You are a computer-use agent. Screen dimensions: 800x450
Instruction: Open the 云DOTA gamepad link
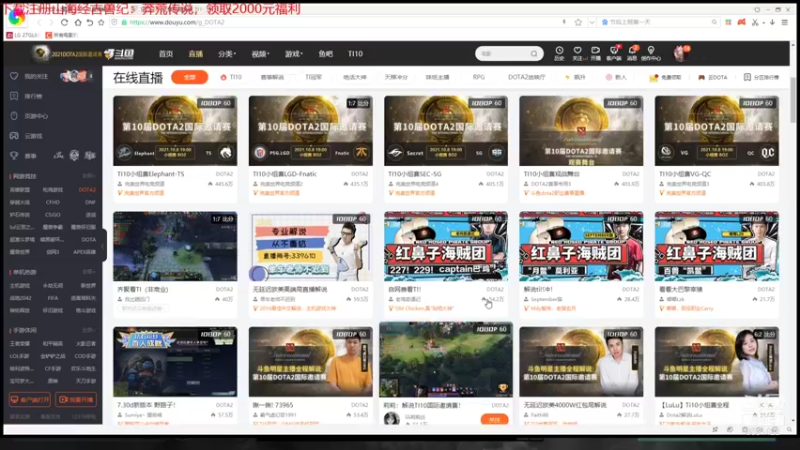(x=713, y=78)
